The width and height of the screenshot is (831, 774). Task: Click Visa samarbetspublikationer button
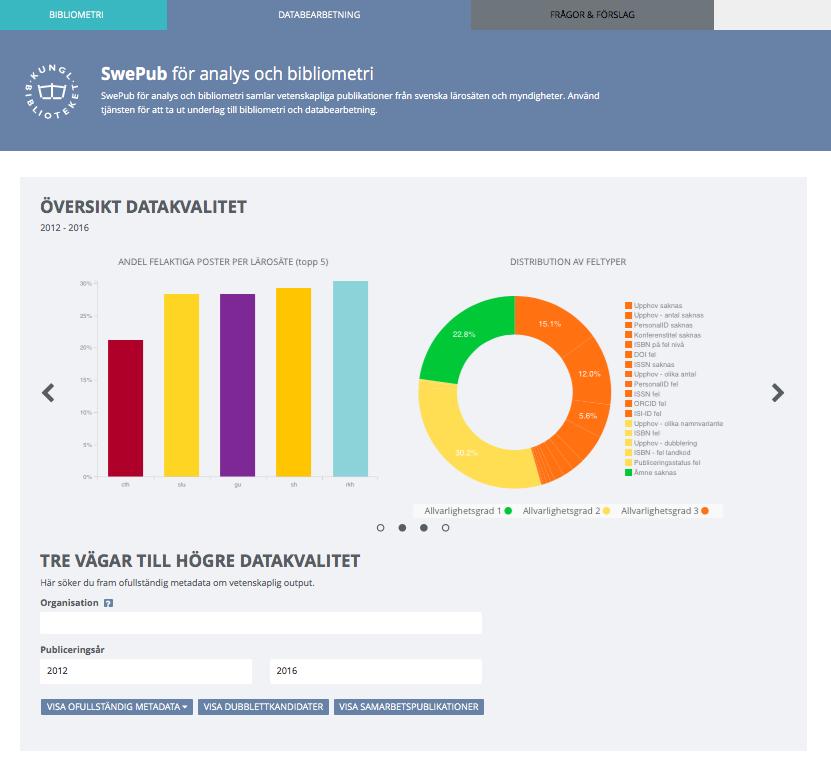coord(409,707)
